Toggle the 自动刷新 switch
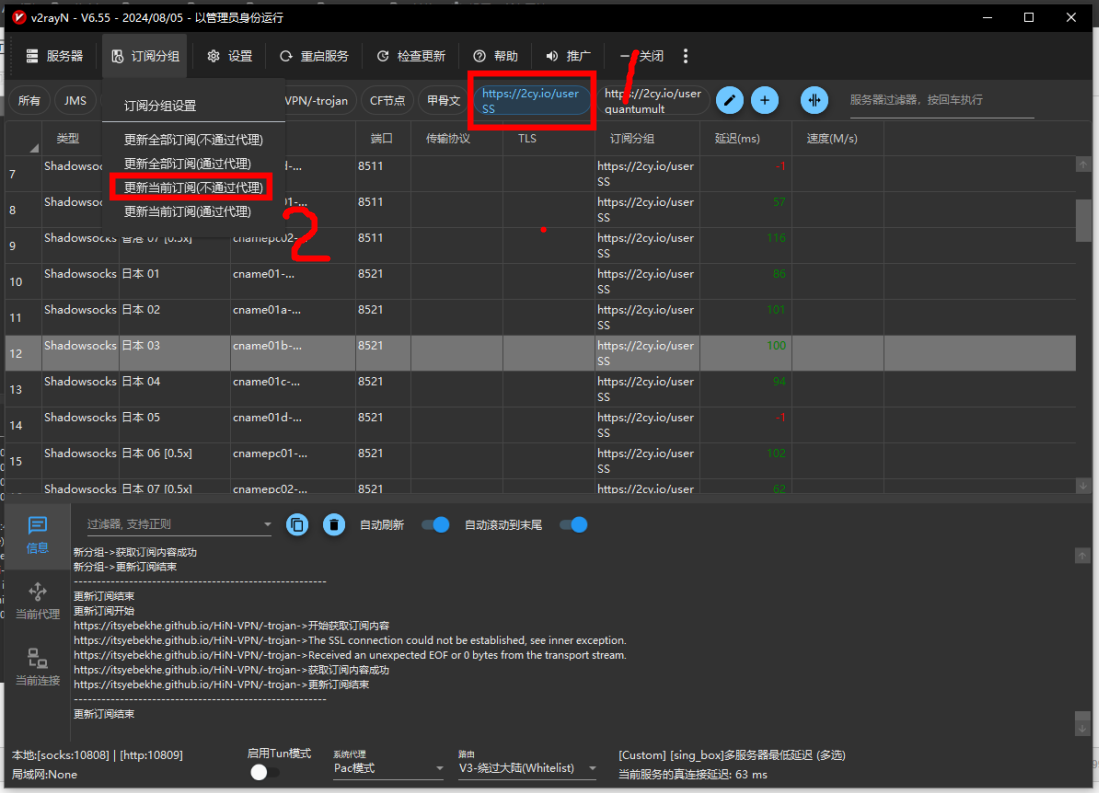 tap(435, 524)
